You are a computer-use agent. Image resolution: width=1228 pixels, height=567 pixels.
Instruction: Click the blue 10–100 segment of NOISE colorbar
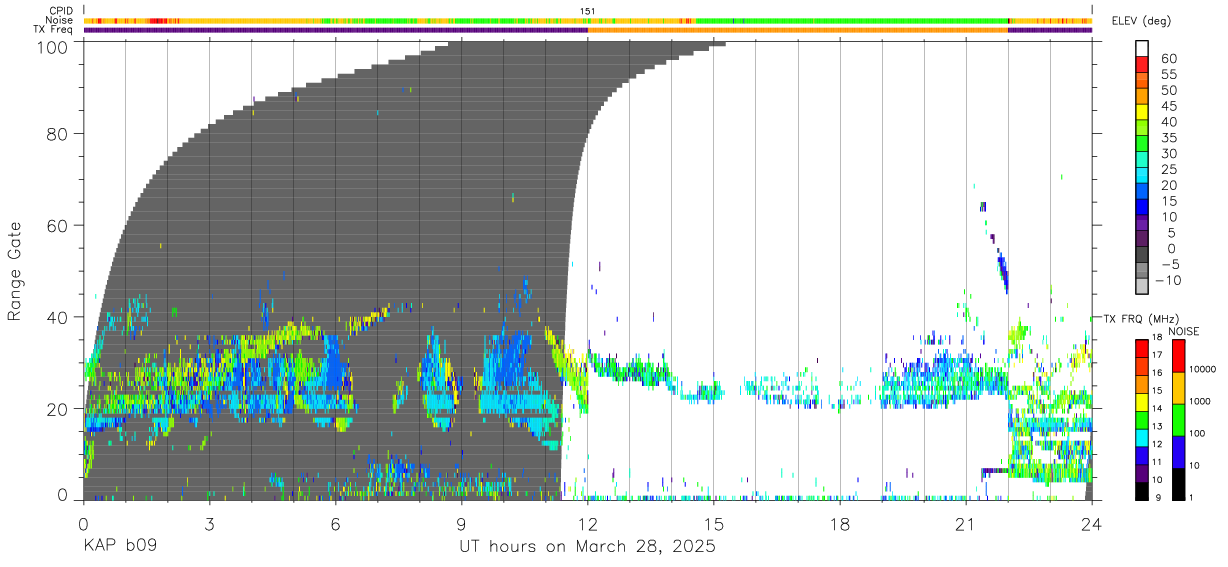click(x=1178, y=452)
